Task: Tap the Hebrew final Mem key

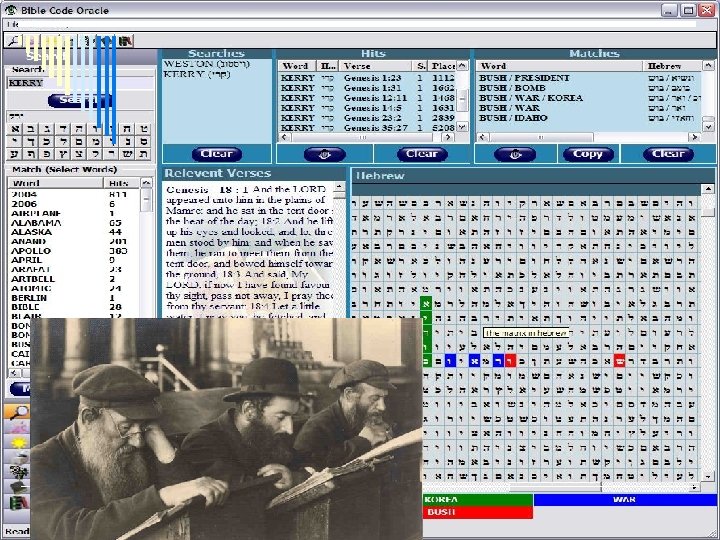Action: [79, 141]
